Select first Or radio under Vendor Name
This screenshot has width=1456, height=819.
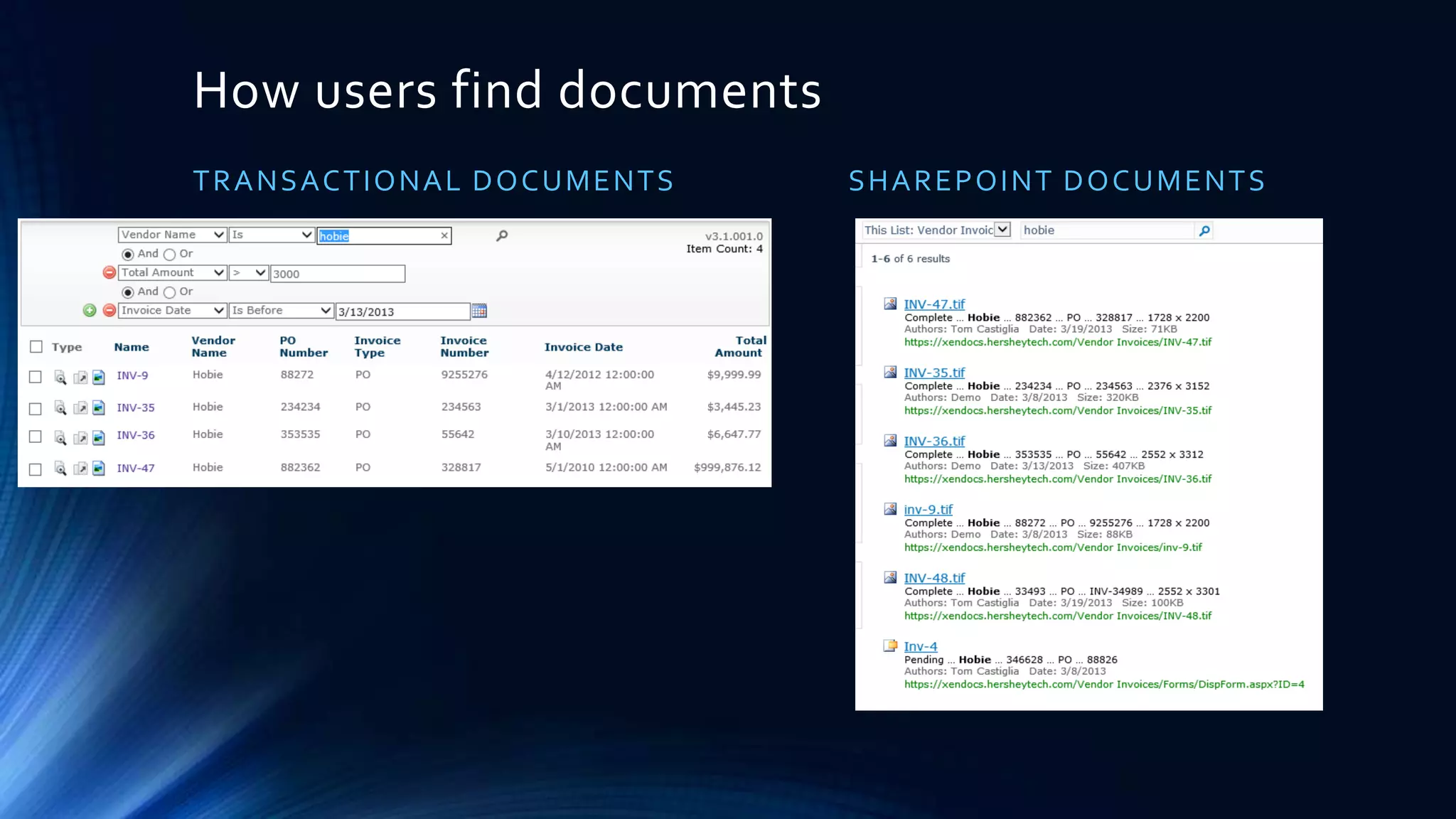click(169, 255)
